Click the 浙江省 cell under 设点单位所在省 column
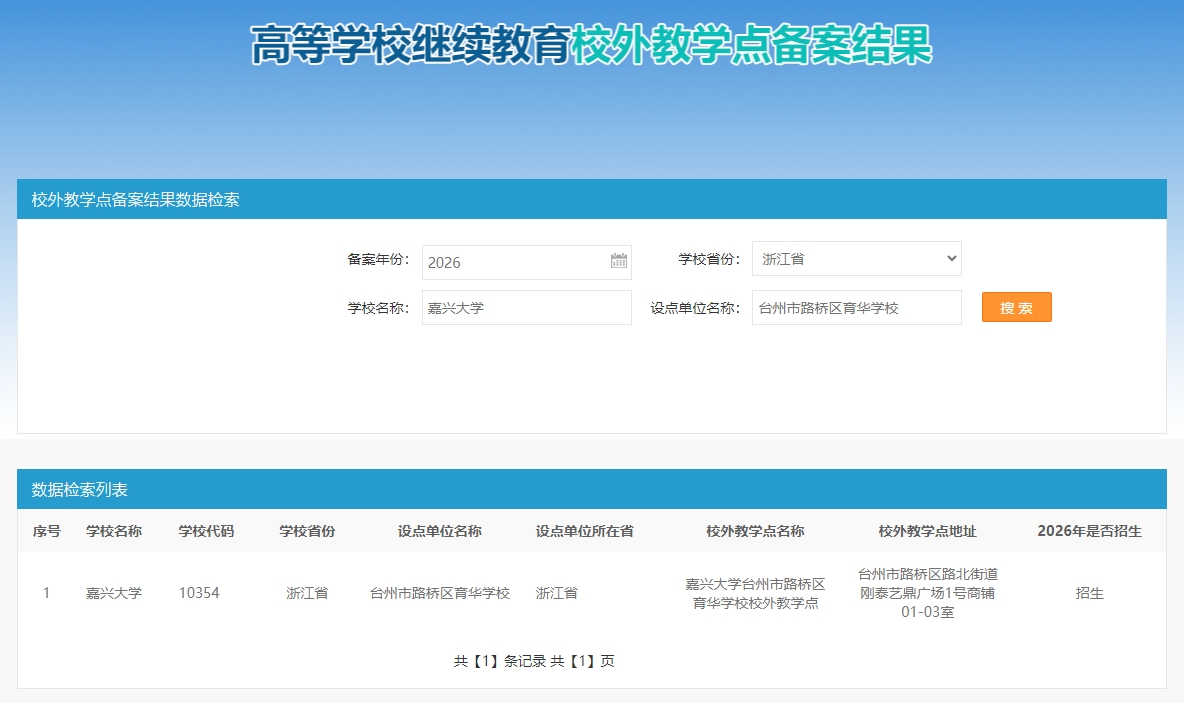Screen dimensions: 1184x703 [557, 593]
